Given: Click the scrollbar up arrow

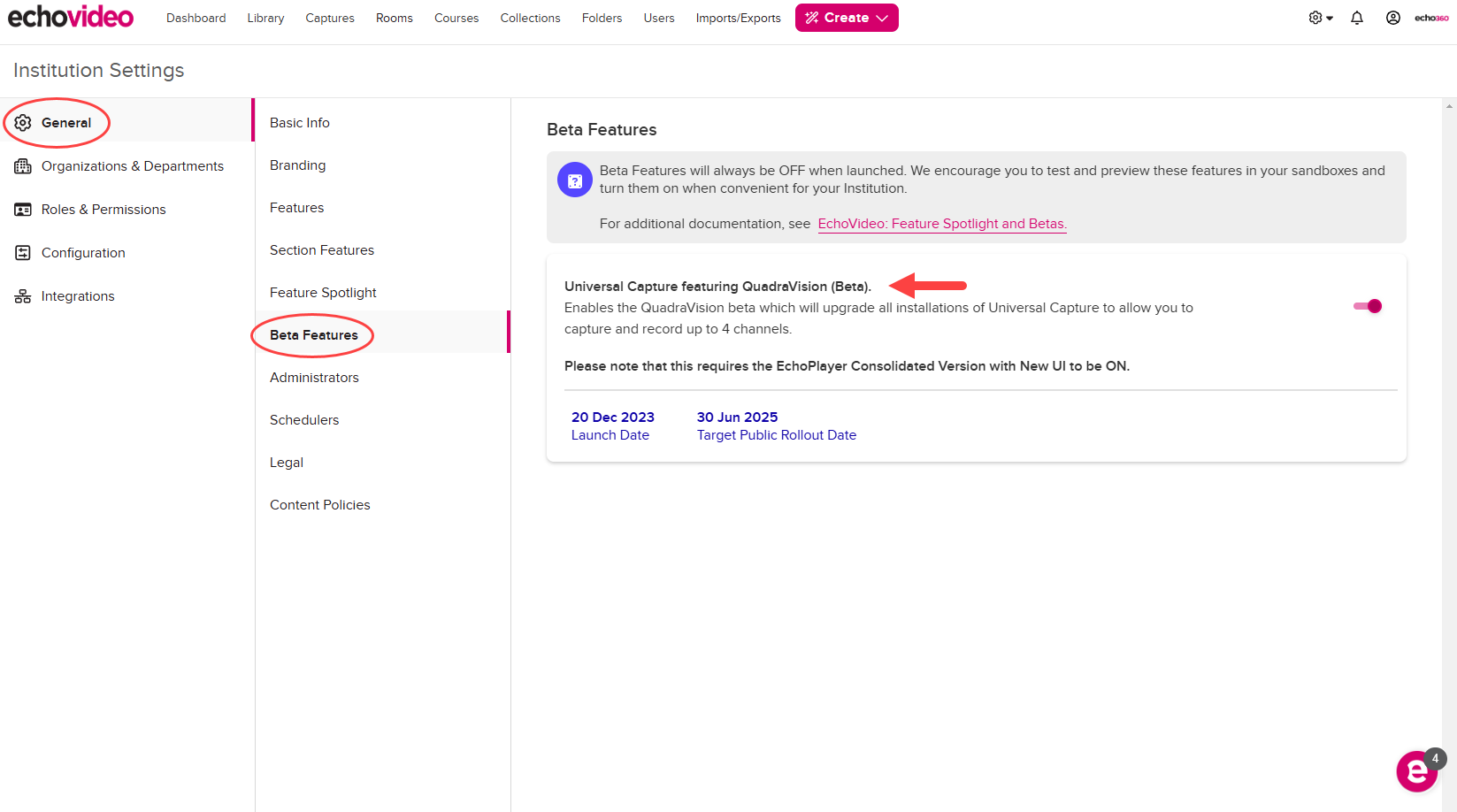Looking at the screenshot, I should pyautogui.click(x=1449, y=106).
